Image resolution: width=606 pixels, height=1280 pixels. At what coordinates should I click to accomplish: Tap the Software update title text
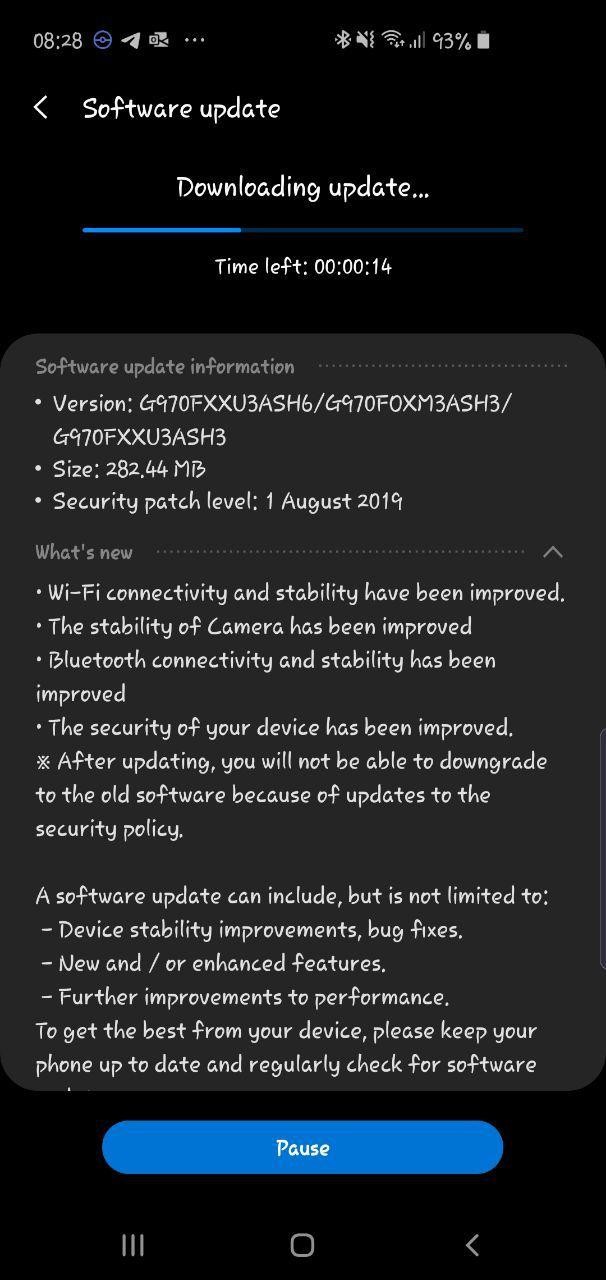[181, 108]
